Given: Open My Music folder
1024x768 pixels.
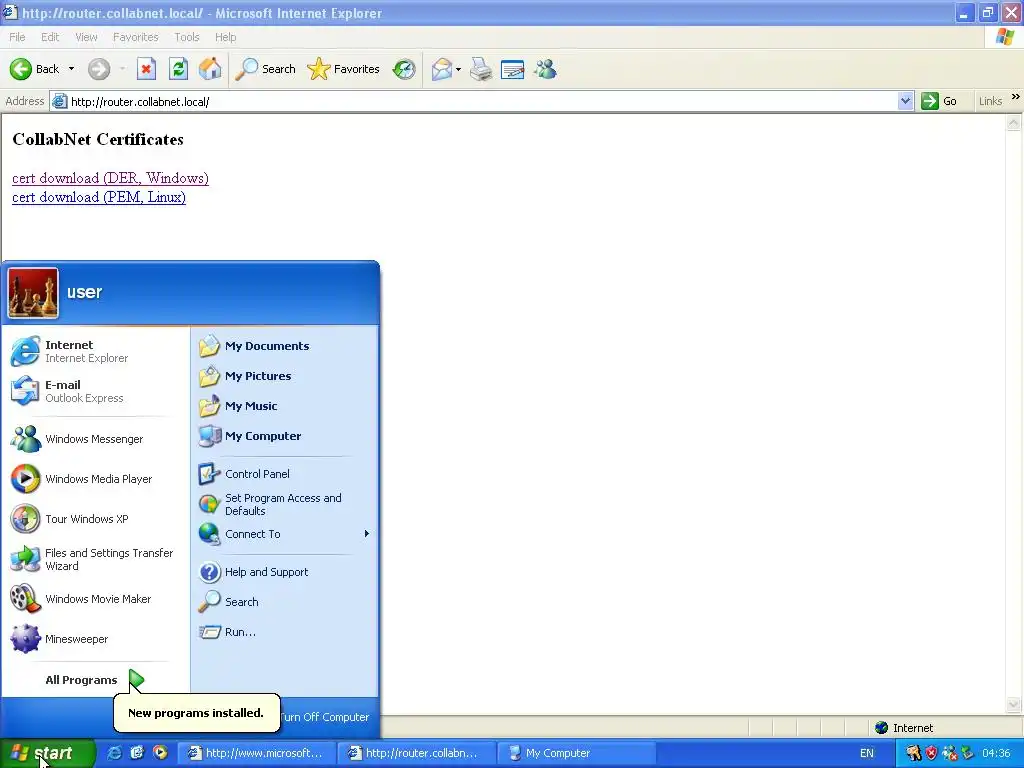Looking at the screenshot, I should pos(285,406).
